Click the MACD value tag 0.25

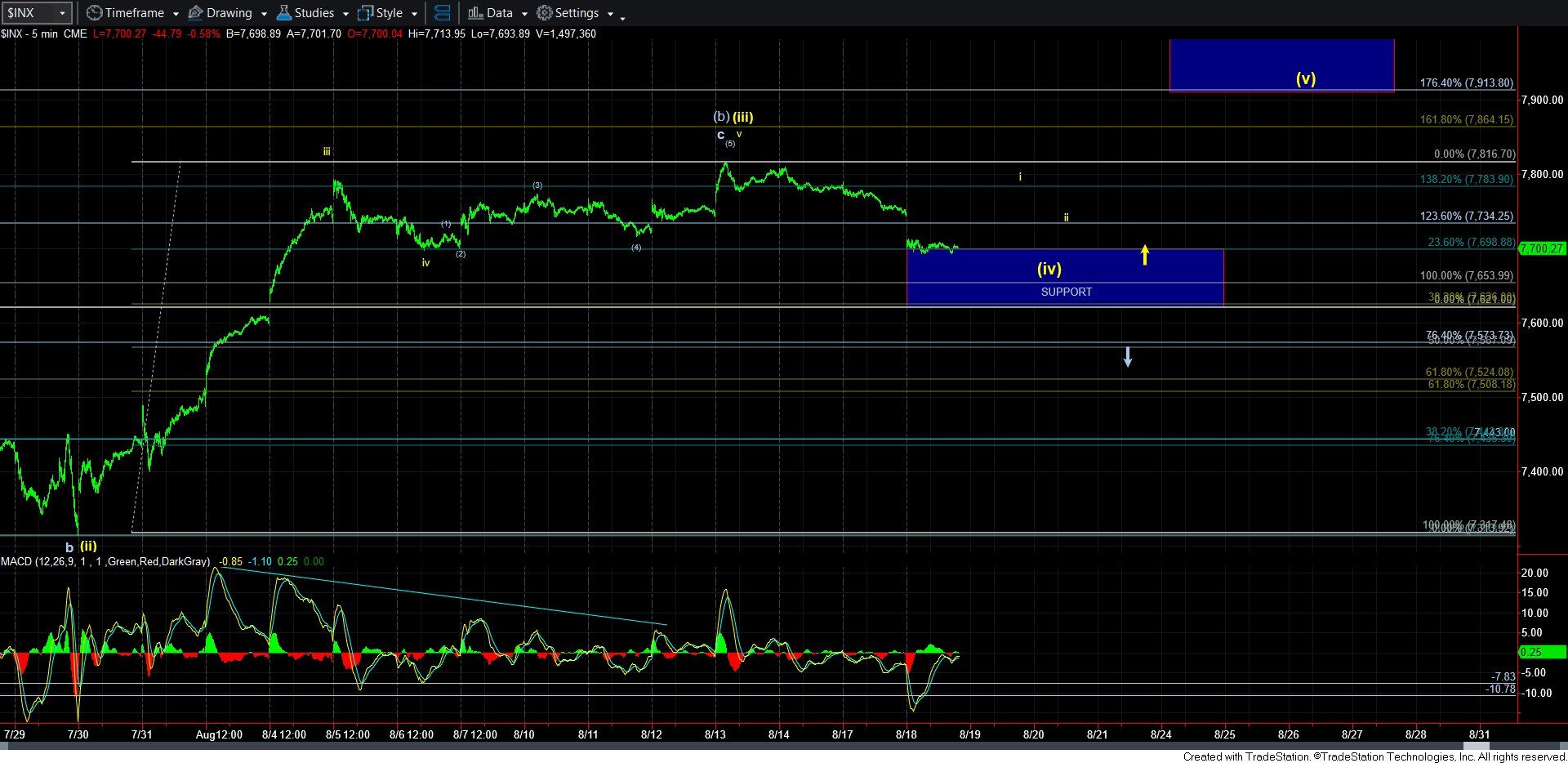click(1543, 652)
